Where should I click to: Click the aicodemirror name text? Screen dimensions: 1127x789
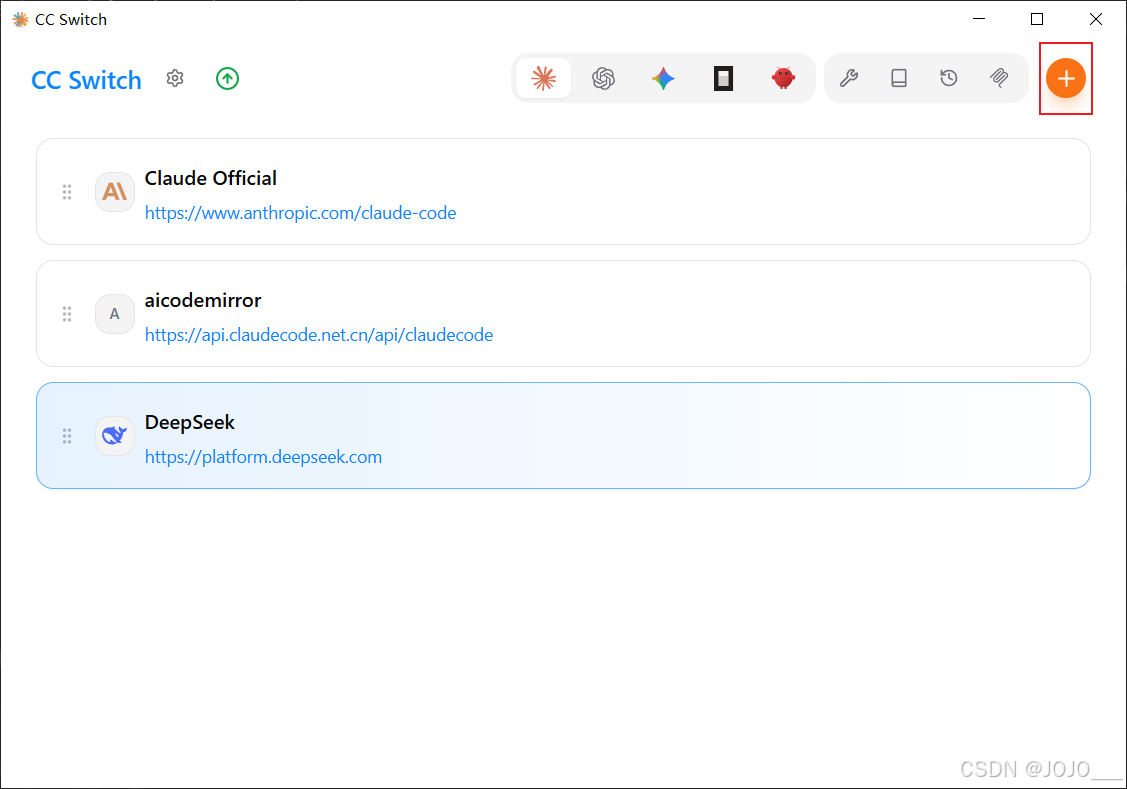point(203,300)
